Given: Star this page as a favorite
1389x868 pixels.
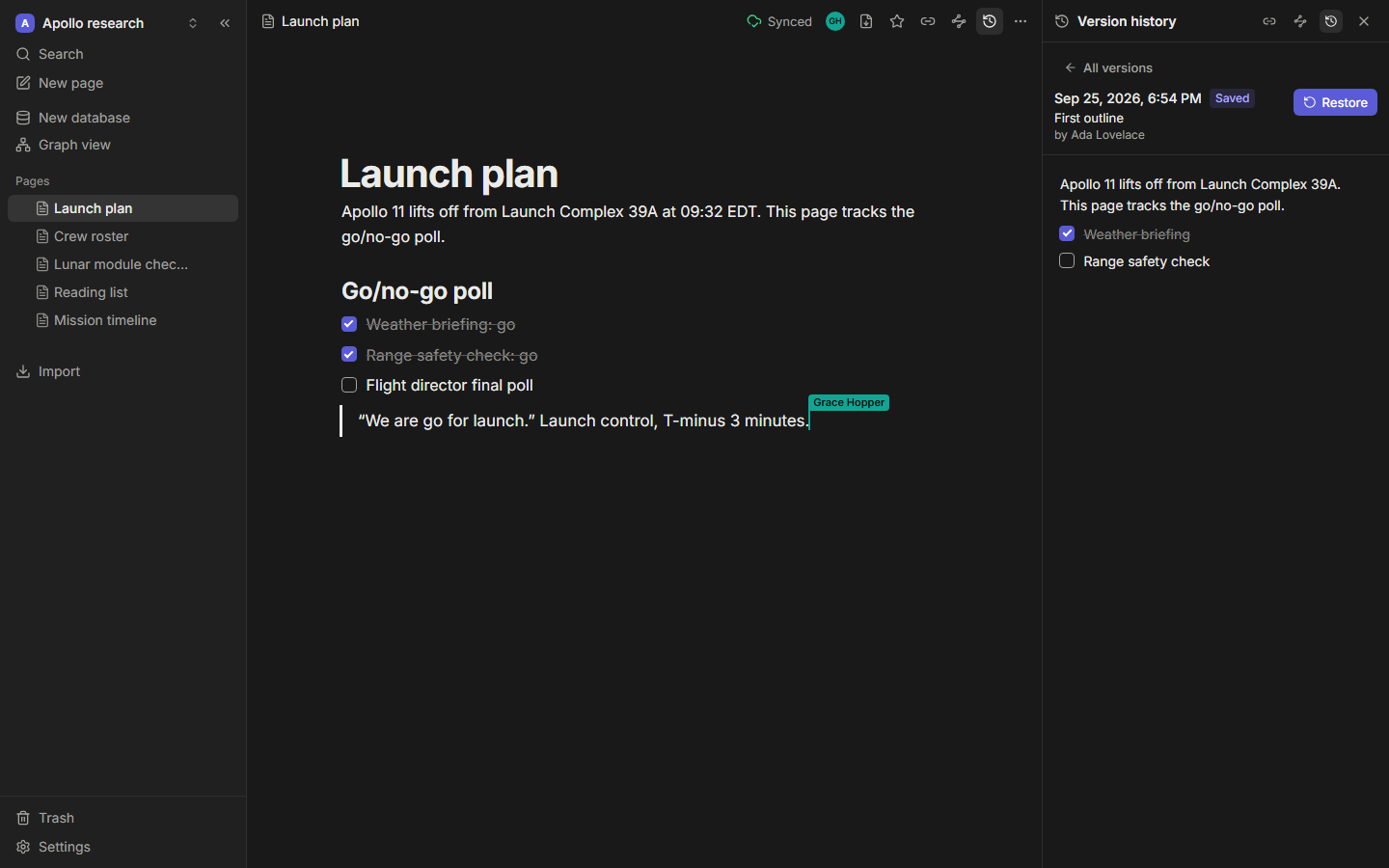Looking at the screenshot, I should click(897, 21).
